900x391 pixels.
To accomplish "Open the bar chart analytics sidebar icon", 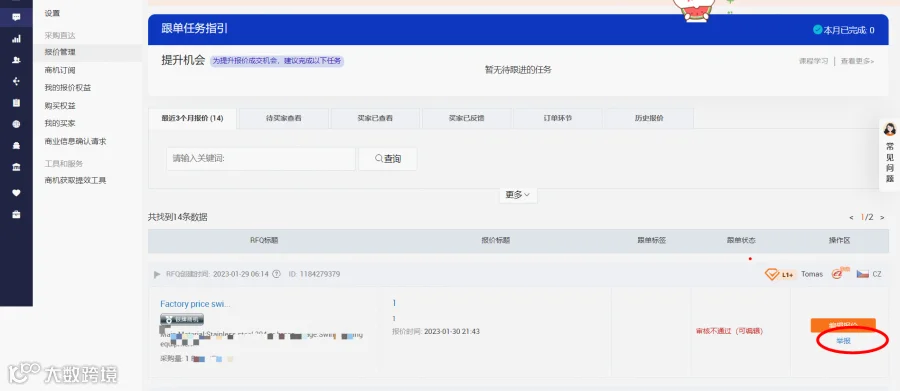I will click(16, 39).
